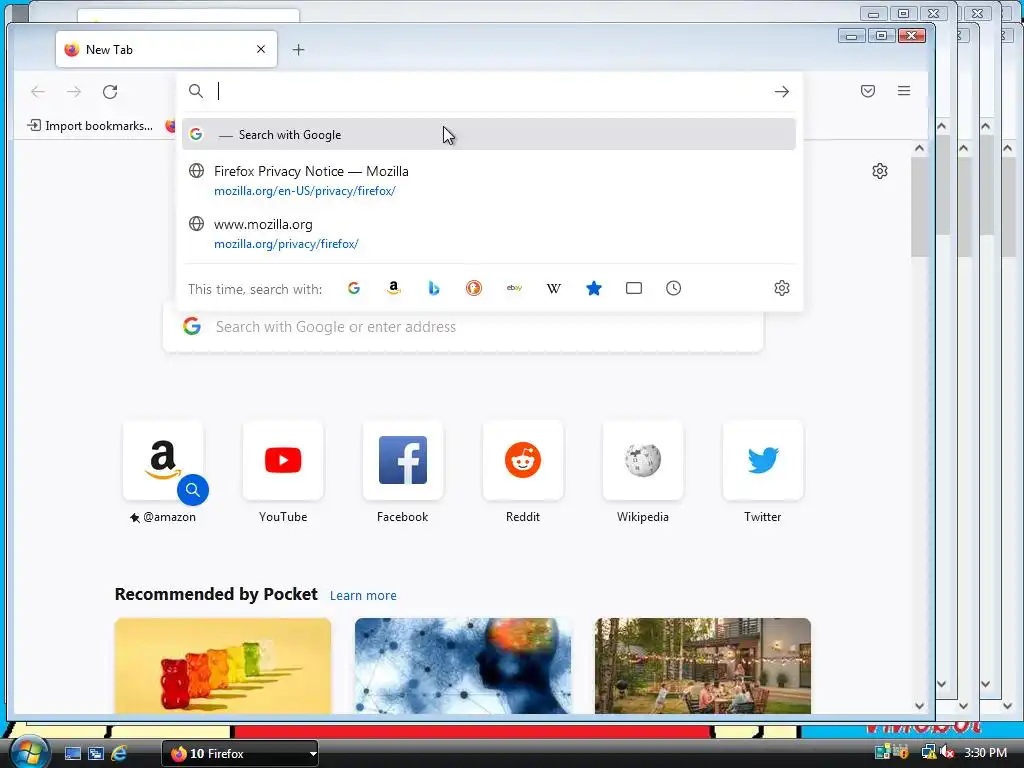Image resolution: width=1024 pixels, height=768 pixels.
Task: Switch to the New Tab tab
Action: pyautogui.click(x=167, y=49)
